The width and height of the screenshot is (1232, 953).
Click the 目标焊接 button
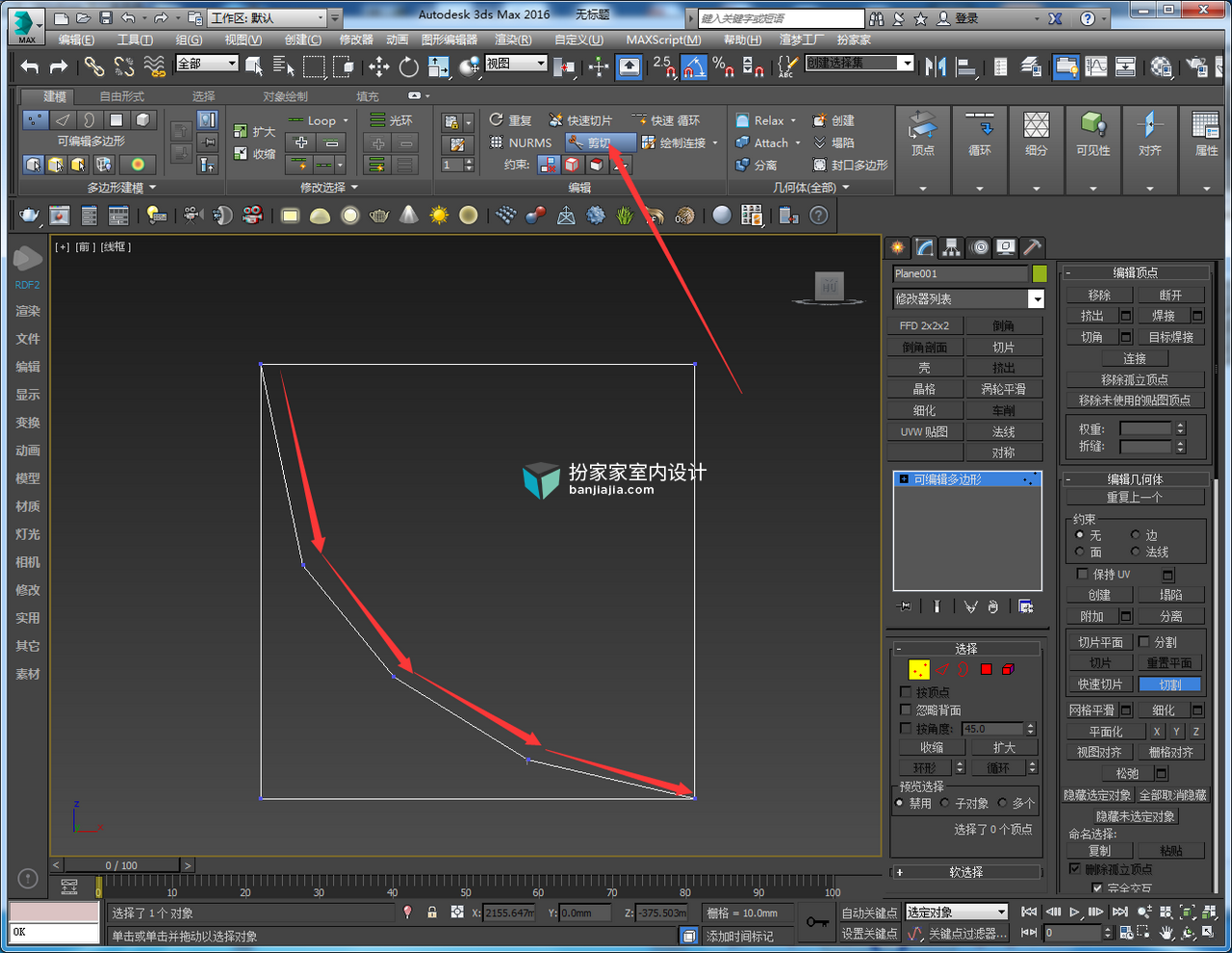pyautogui.click(x=1171, y=337)
